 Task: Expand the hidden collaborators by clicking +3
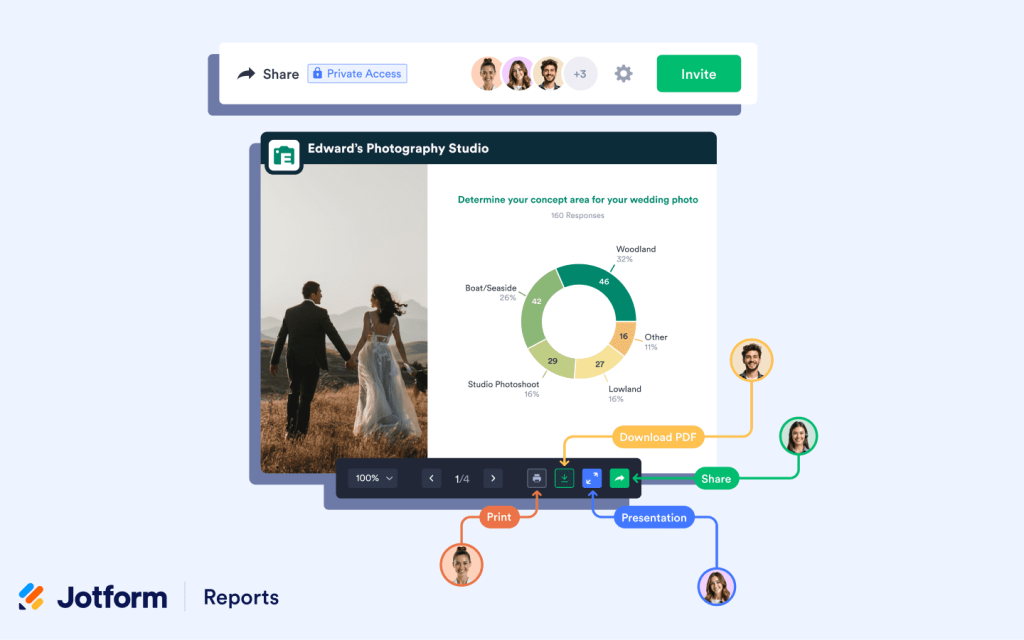tap(581, 73)
